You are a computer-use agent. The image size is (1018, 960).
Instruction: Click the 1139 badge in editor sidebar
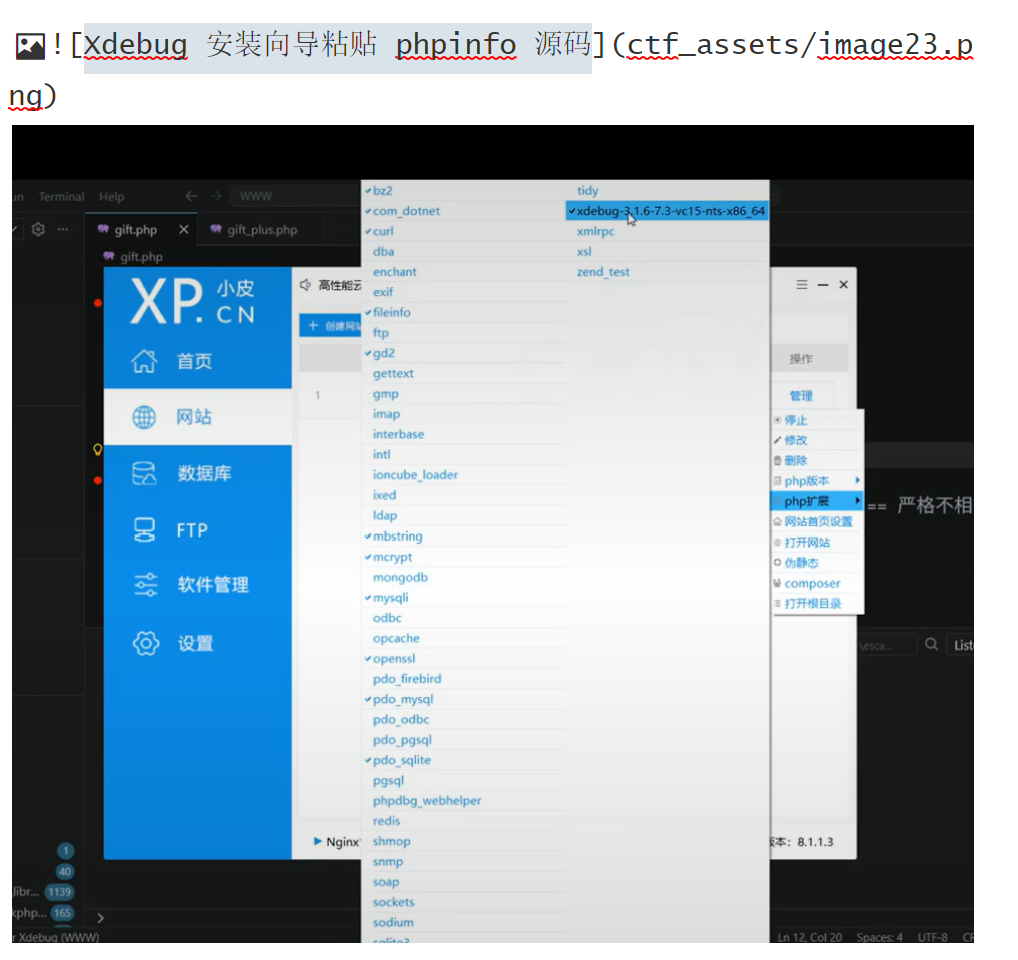click(x=60, y=892)
